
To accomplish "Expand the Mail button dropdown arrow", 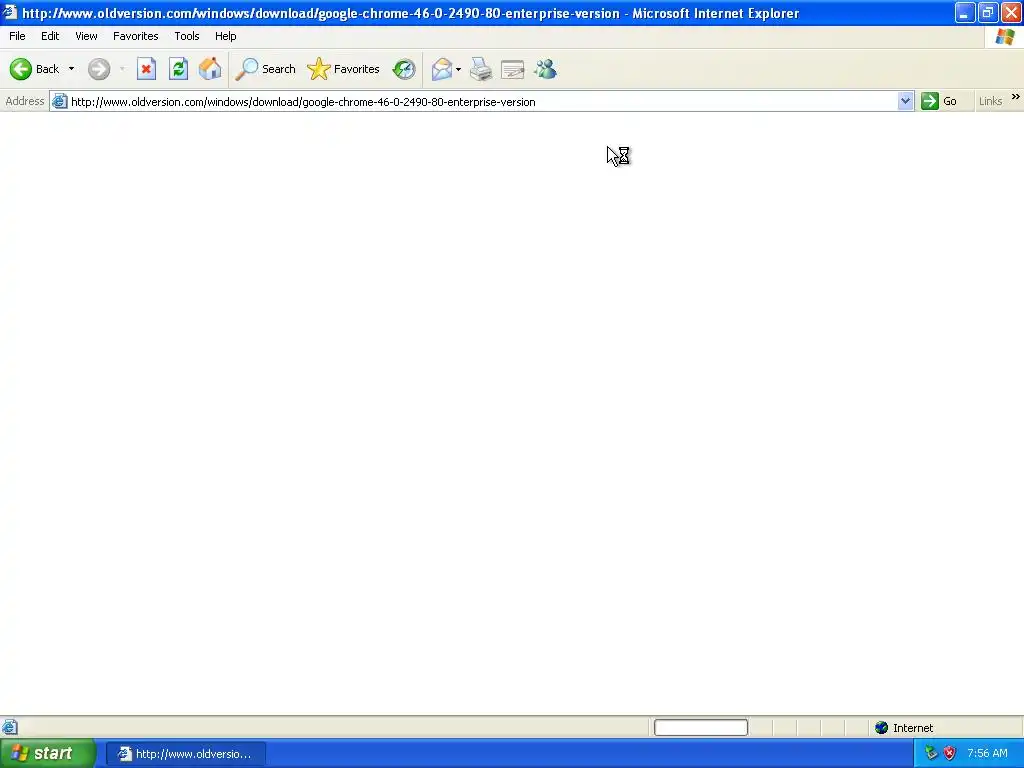I will pos(458,69).
